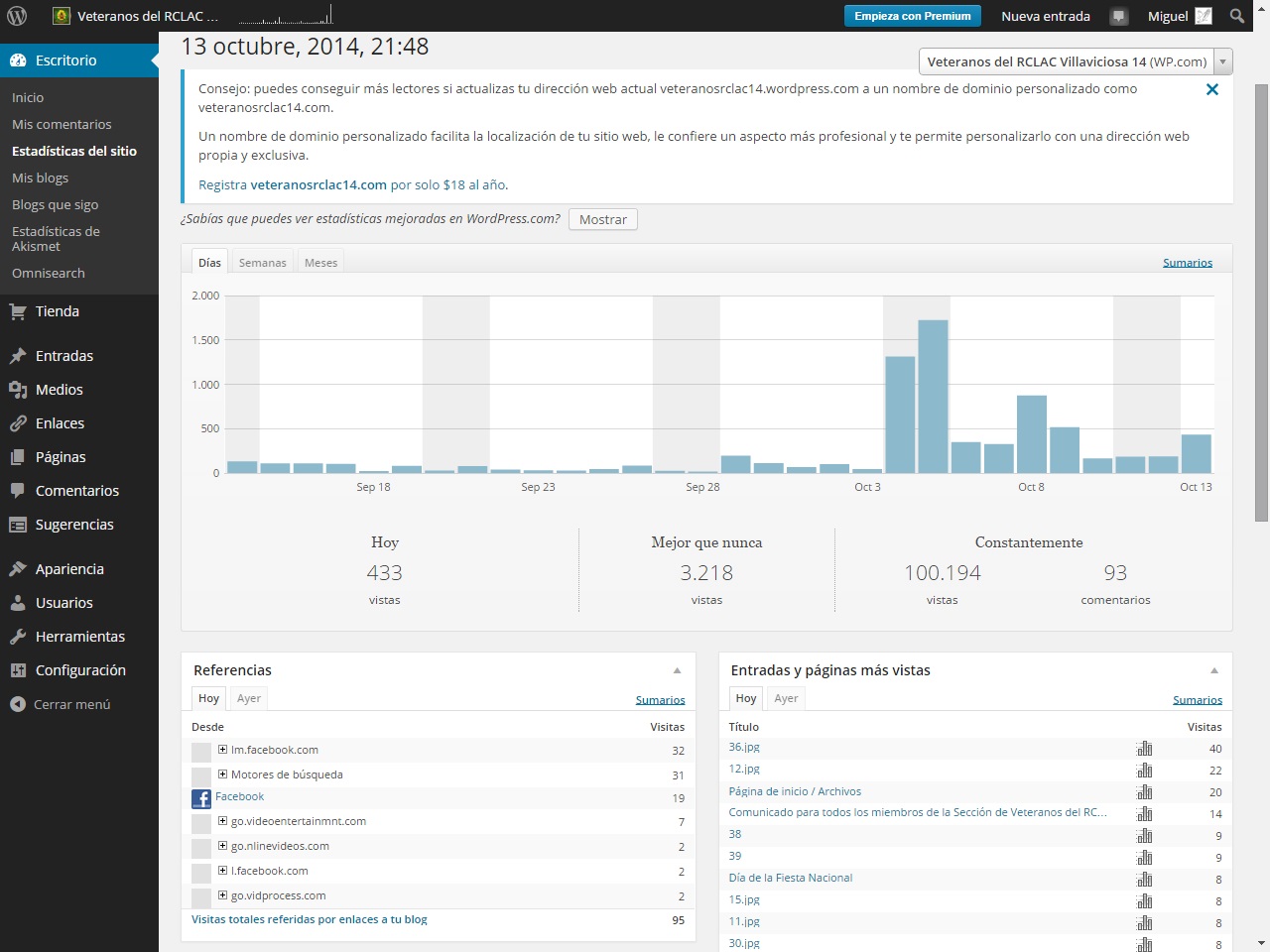
Task: Click stats chart icon for 36.jpg
Action: tap(1144, 749)
